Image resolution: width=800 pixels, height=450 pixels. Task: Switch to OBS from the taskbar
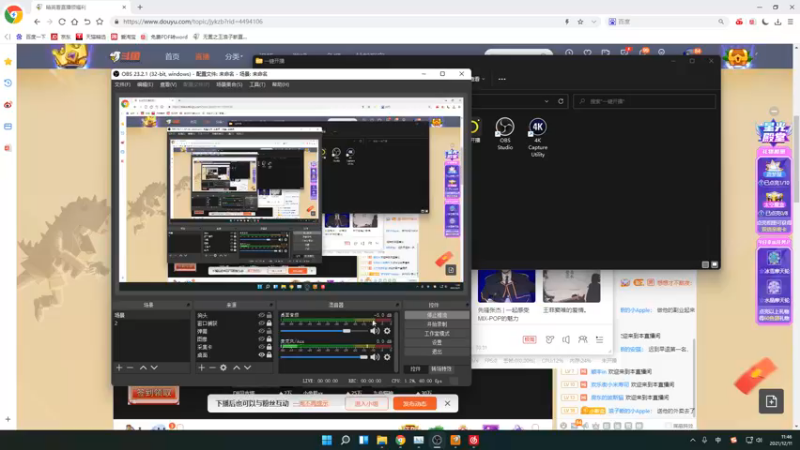coord(437,440)
